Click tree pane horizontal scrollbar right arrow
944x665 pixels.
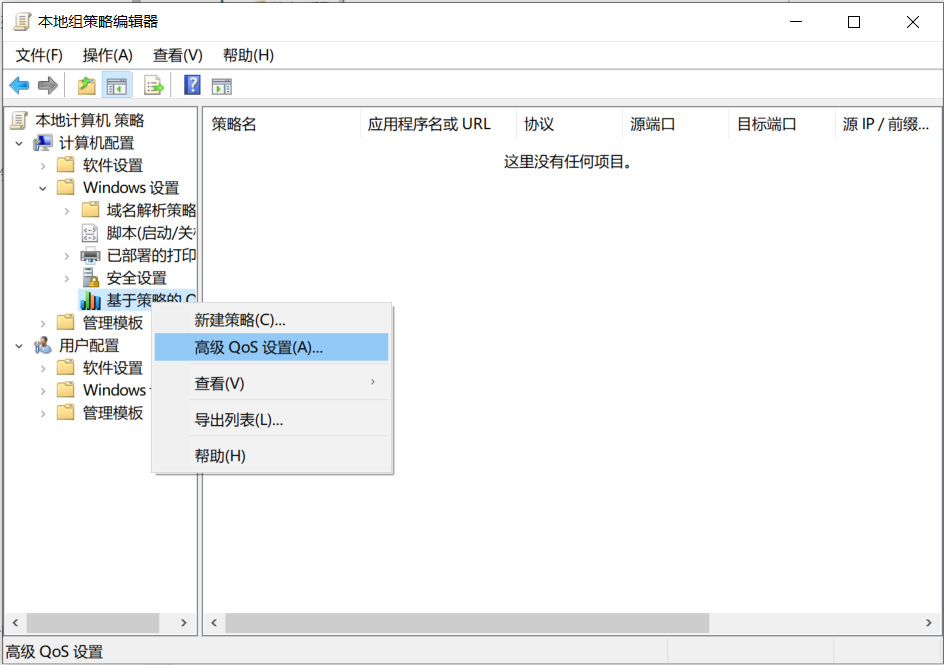[184, 623]
